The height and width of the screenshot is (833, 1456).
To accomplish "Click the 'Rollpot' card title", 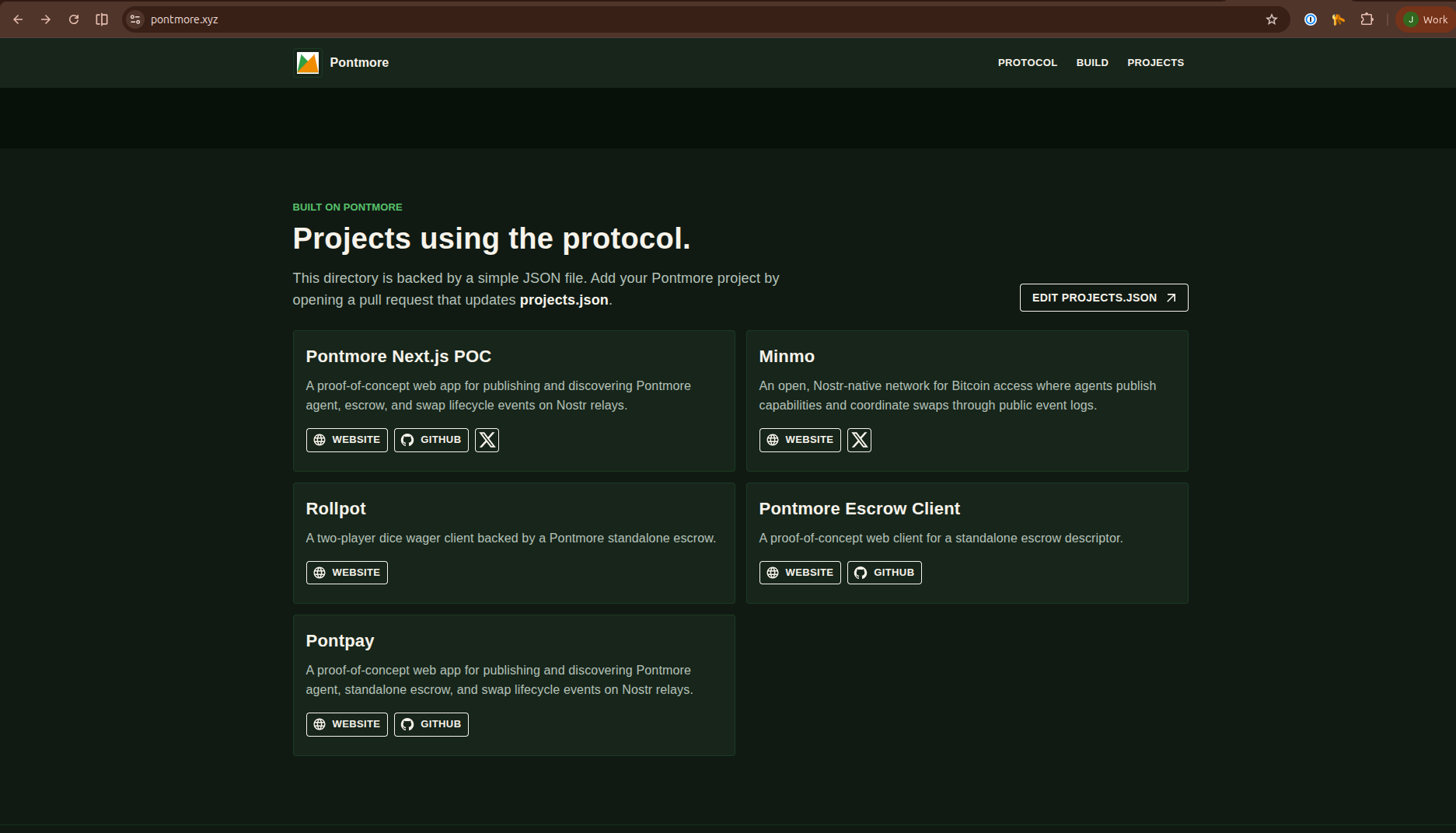I will [336, 509].
